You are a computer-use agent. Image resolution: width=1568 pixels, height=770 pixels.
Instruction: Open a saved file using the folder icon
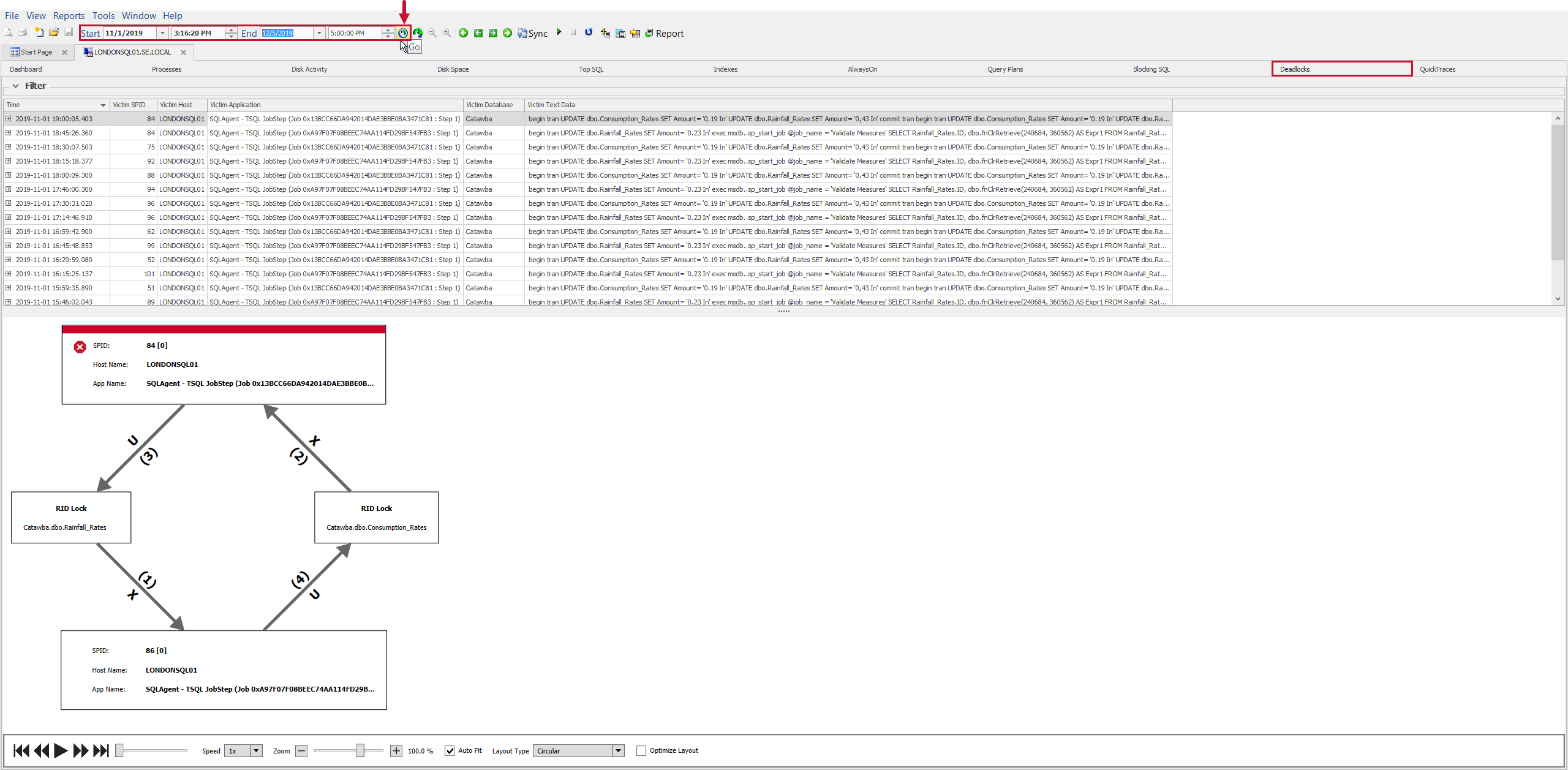pyautogui.click(x=54, y=33)
